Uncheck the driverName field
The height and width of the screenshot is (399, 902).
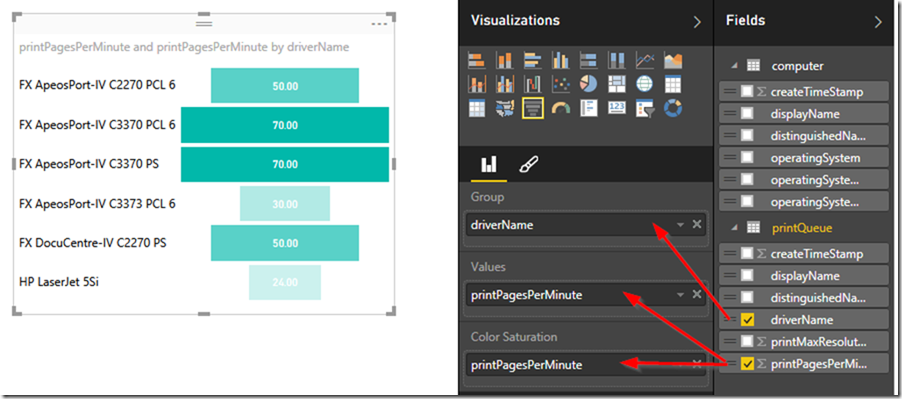[747, 320]
